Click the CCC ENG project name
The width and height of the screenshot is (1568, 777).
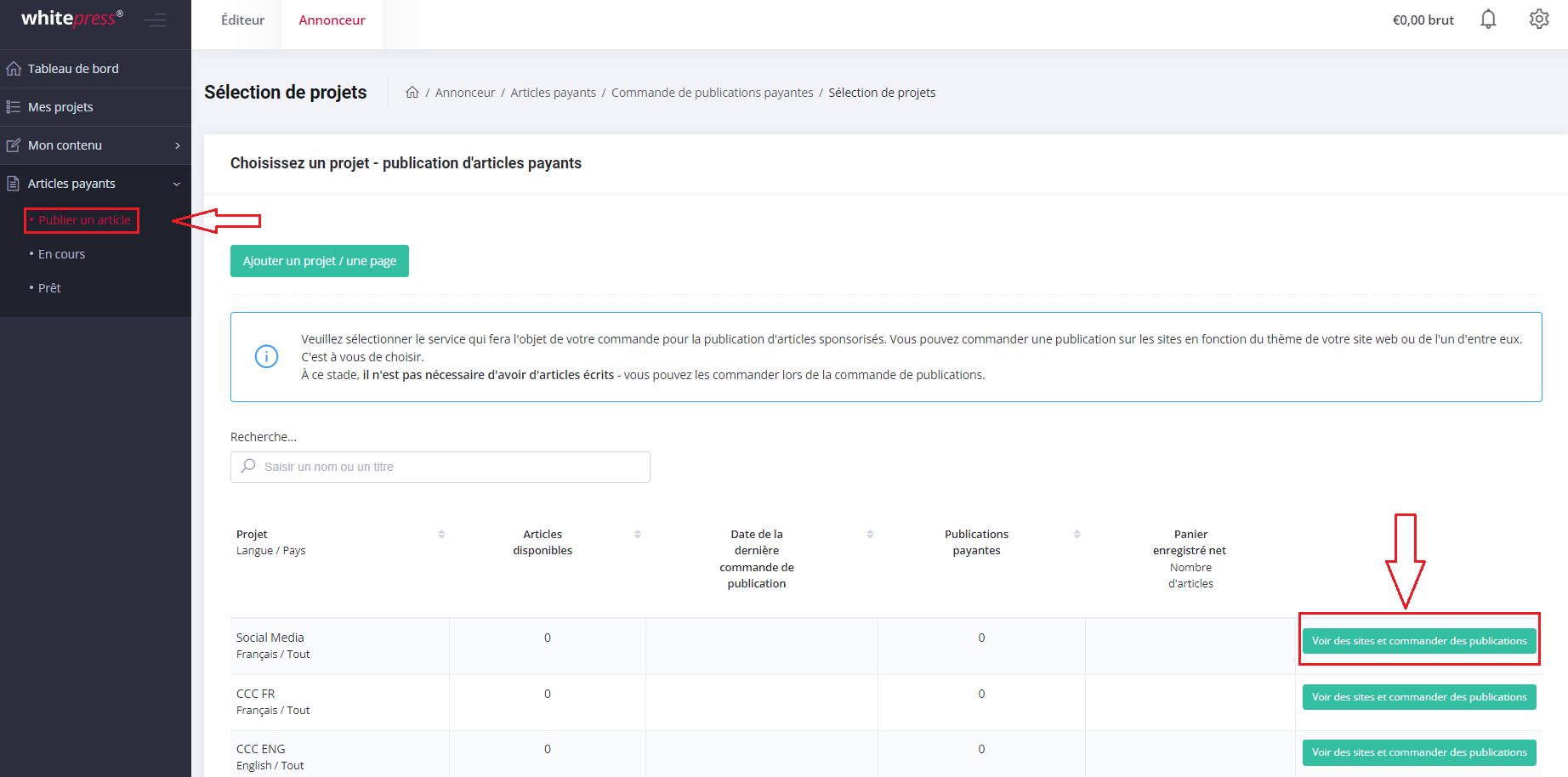(x=260, y=749)
